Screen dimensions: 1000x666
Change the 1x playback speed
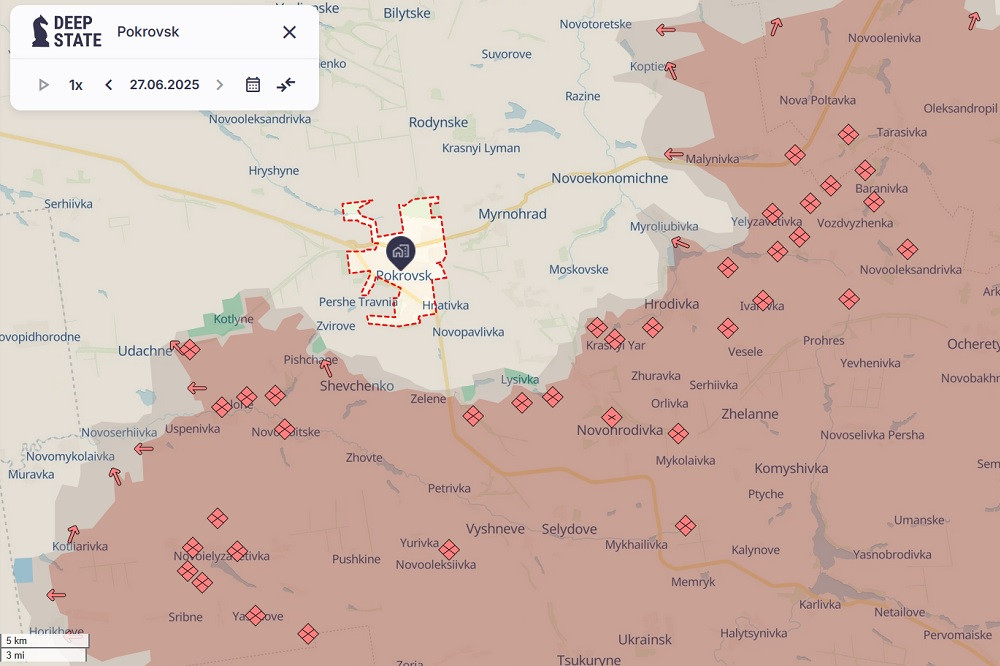click(76, 84)
